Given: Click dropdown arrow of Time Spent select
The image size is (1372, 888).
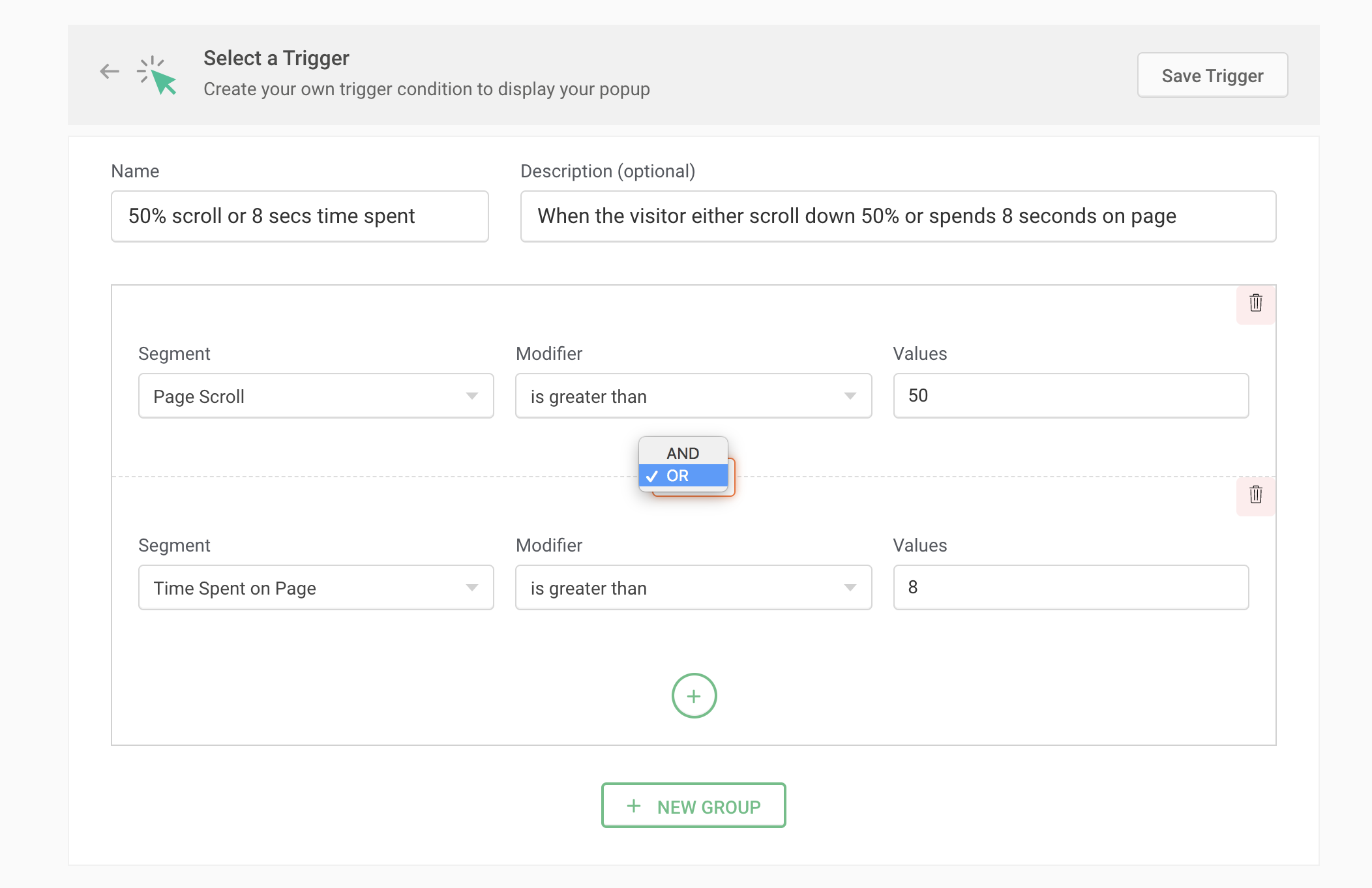Looking at the screenshot, I should click(x=472, y=587).
